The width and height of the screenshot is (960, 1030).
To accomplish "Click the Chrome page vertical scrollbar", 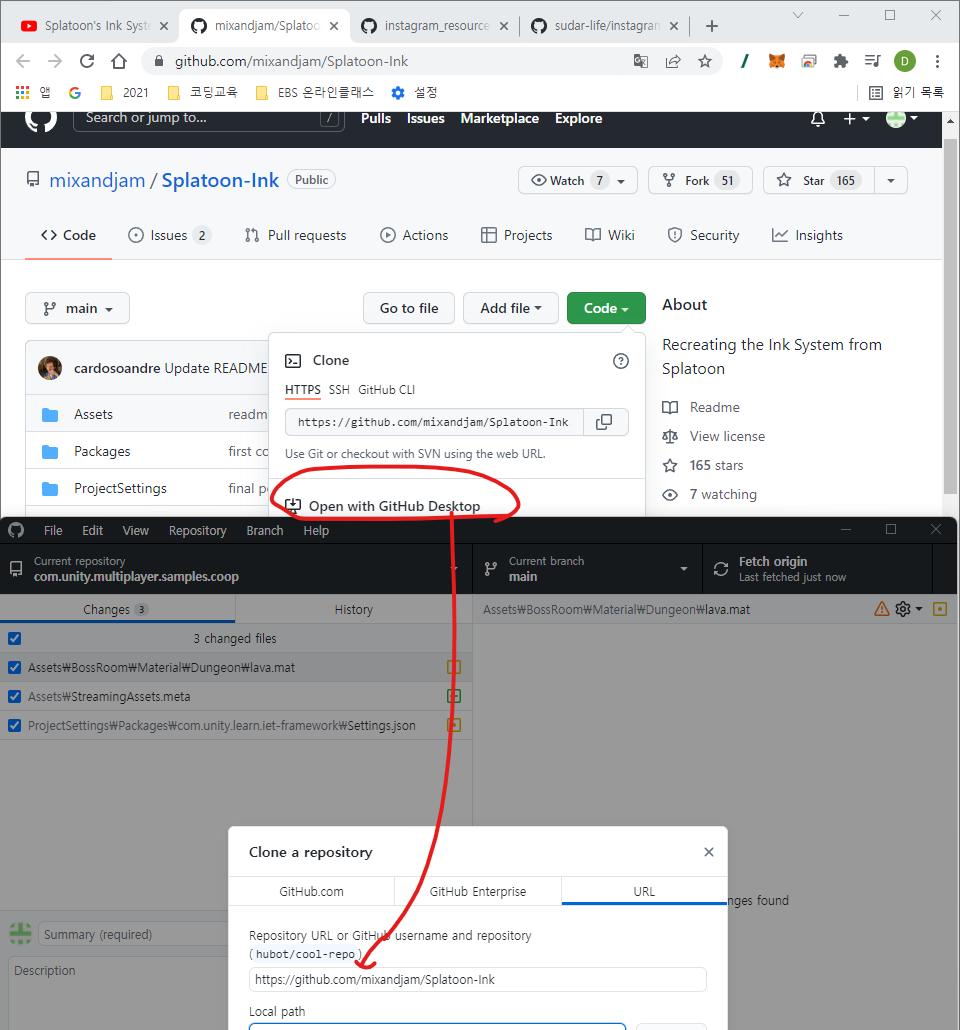I will 950,315.
